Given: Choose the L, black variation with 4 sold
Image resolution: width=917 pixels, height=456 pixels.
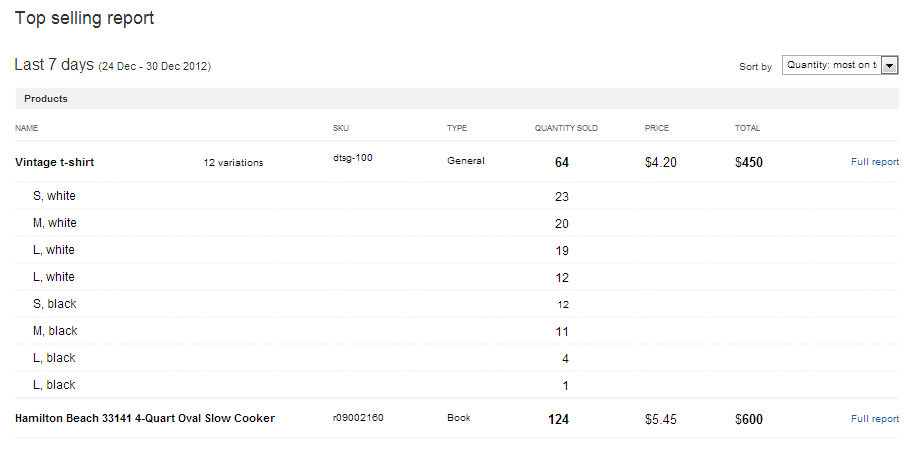Looking at the screenshot, I should pos(54,358).
